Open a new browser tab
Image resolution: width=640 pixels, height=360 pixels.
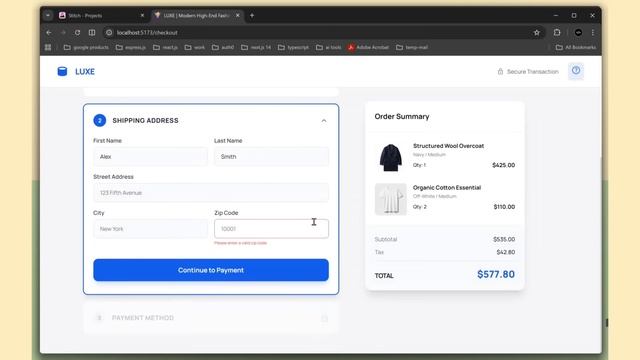click(x=252, y=16)
